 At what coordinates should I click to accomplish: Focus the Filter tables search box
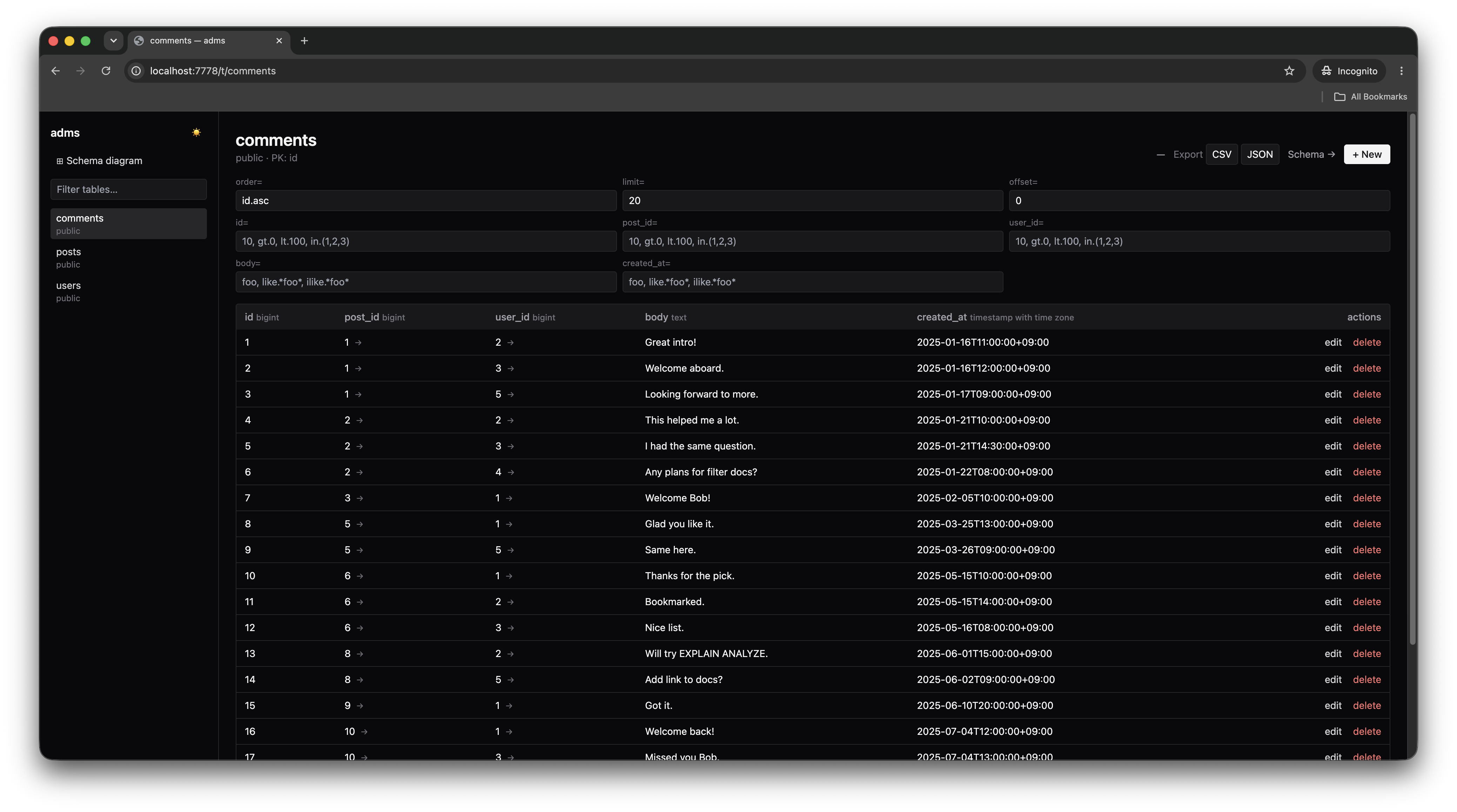128,189
